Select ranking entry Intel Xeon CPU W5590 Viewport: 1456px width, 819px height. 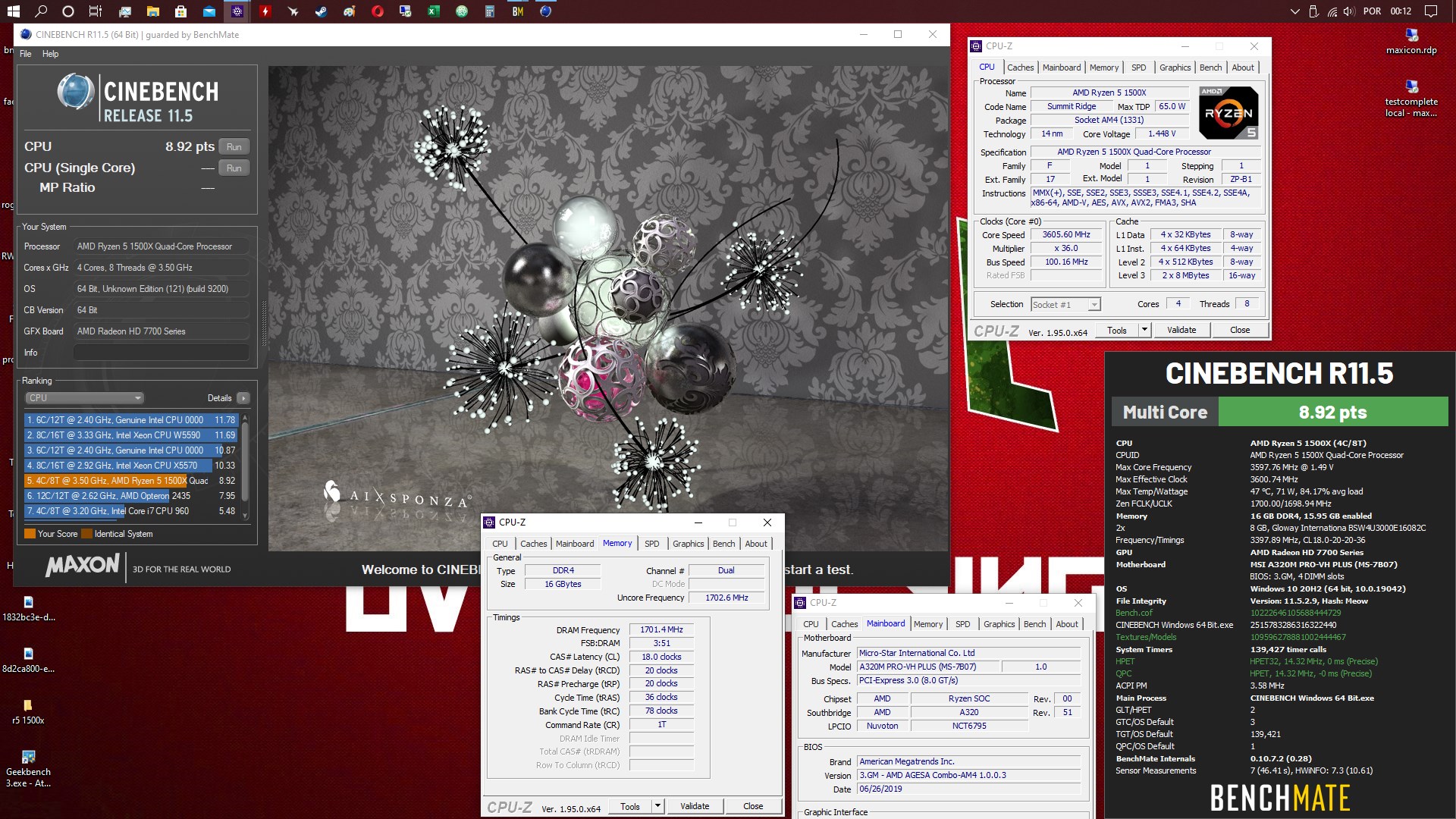[131, 435]
